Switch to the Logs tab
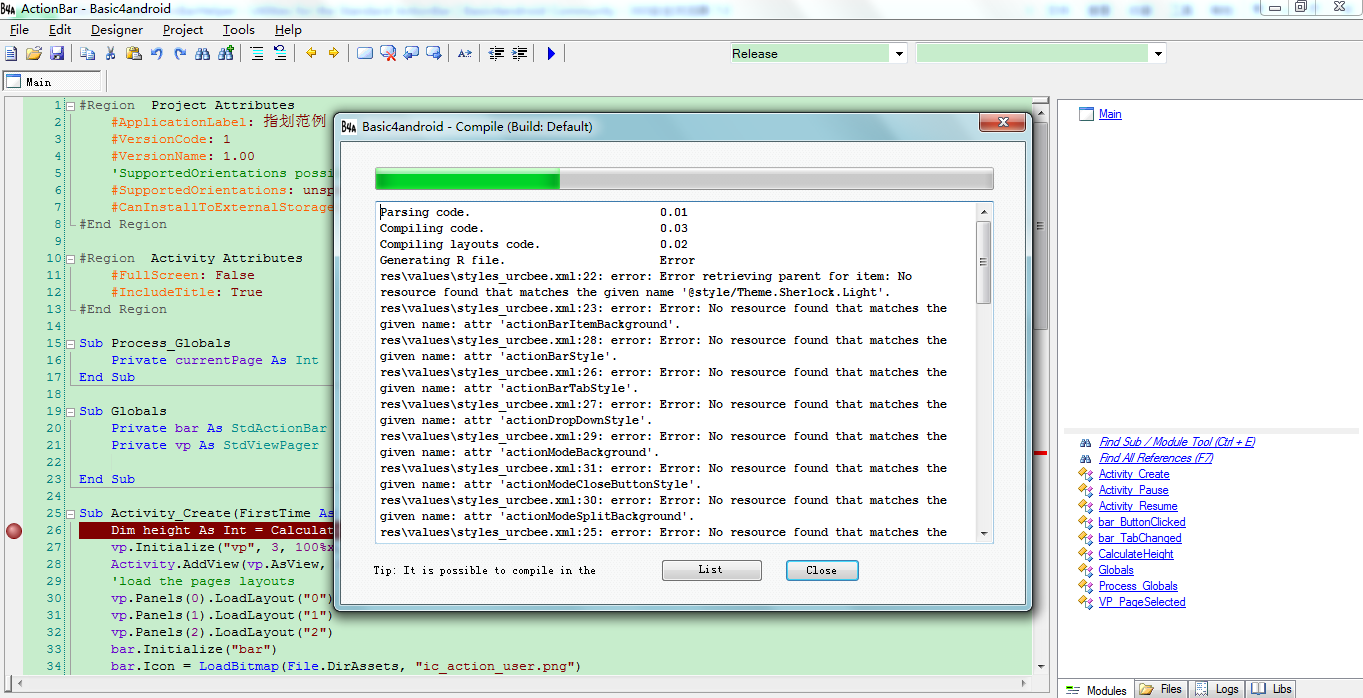The image size is (1363, 698). click(1218, 689)
